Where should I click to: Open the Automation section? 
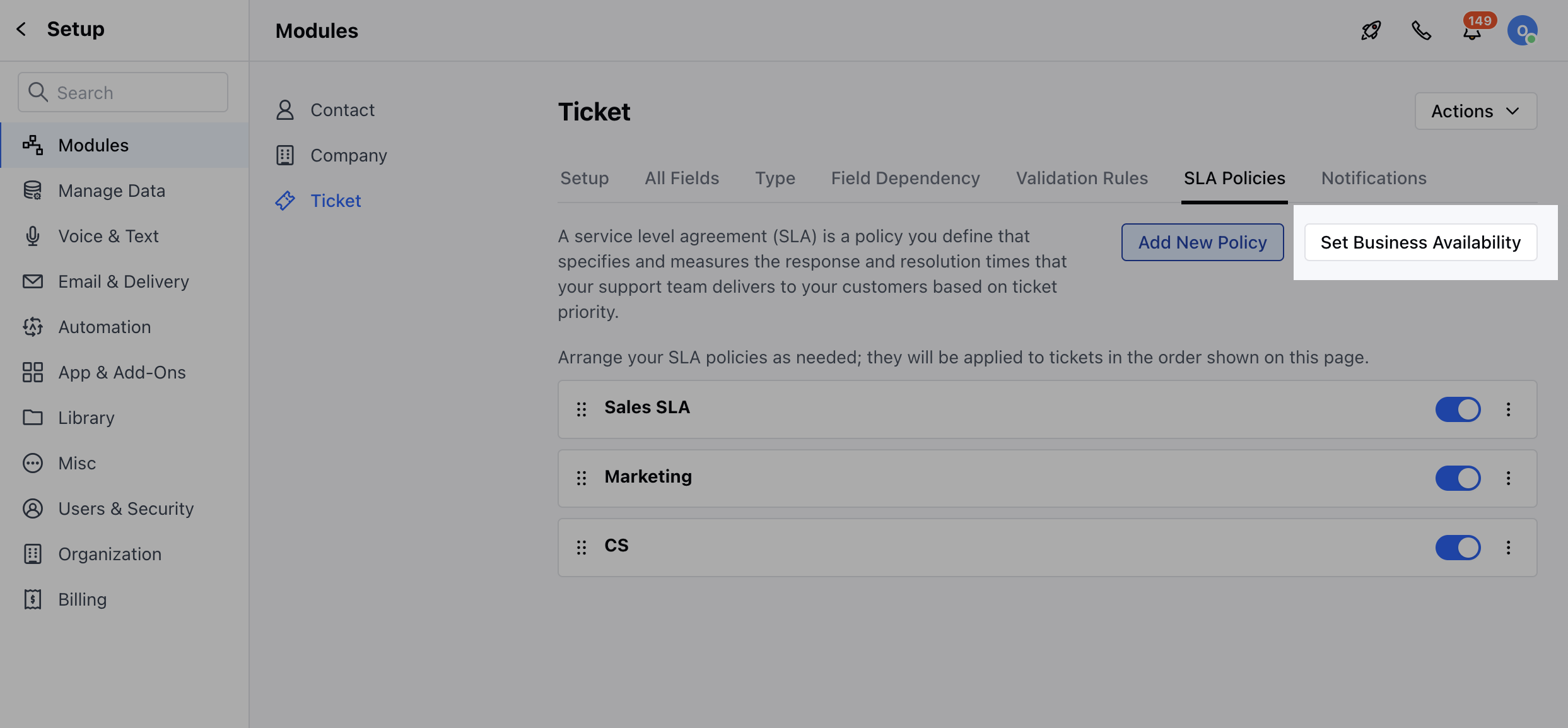click(x=104, y=326)
